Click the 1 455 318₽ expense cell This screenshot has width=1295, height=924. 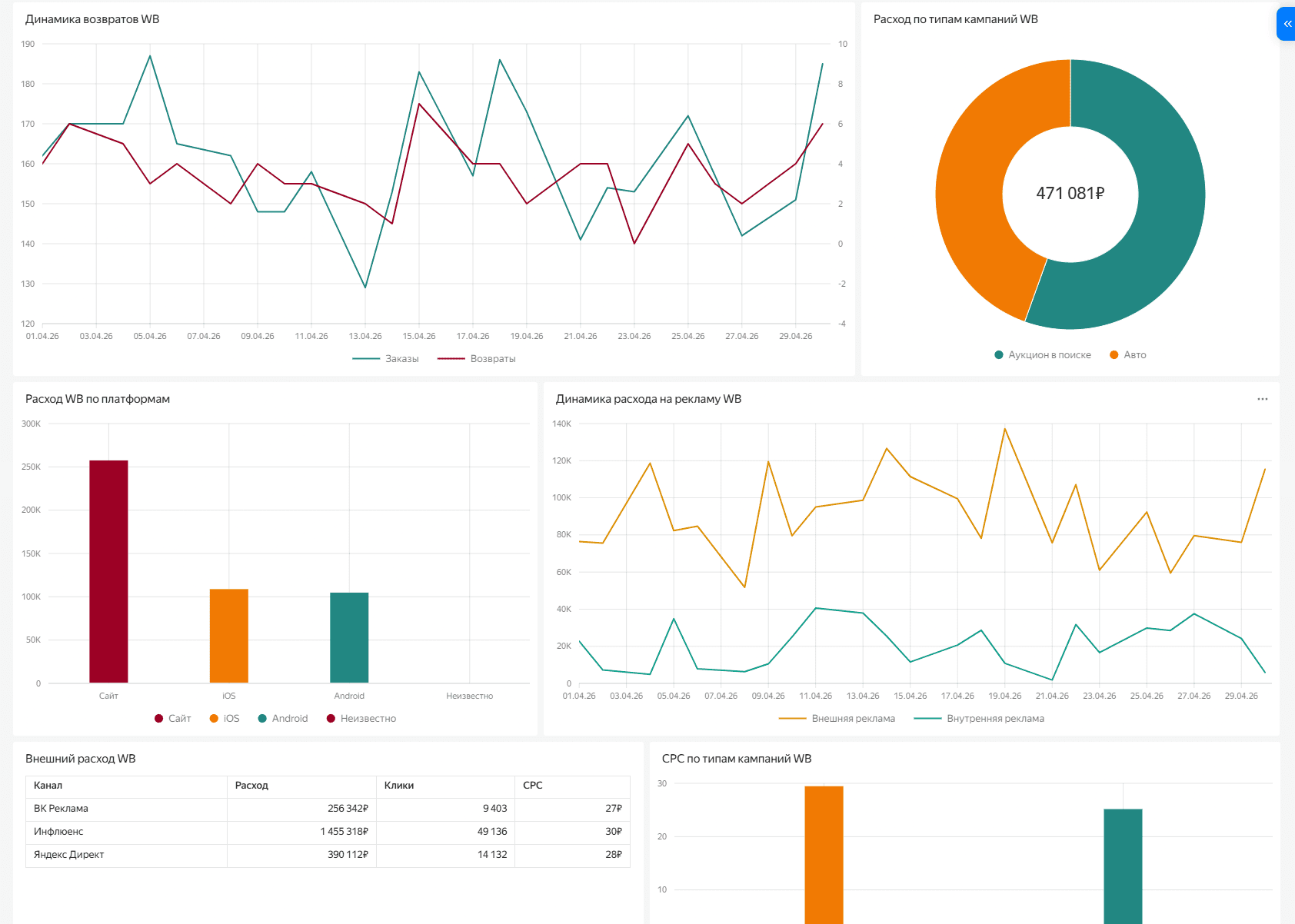tap(301, 832)
